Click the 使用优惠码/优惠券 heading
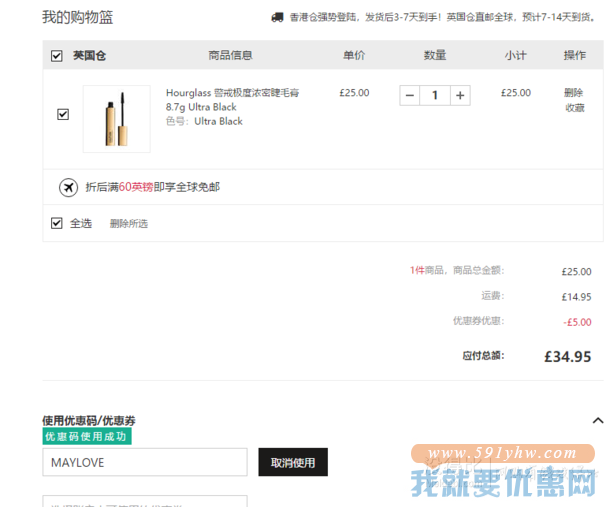 [89, 421]
